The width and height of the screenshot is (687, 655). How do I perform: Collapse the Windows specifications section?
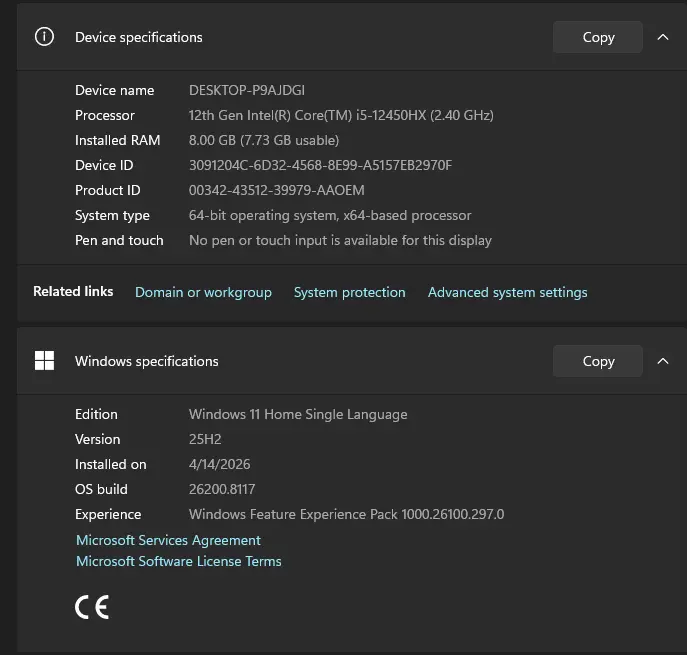click(x=663, y=361)
